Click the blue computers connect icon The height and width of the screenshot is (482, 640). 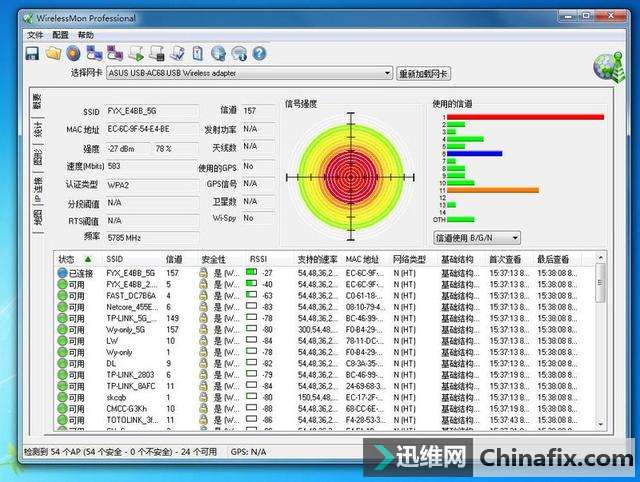pos(94,53)
